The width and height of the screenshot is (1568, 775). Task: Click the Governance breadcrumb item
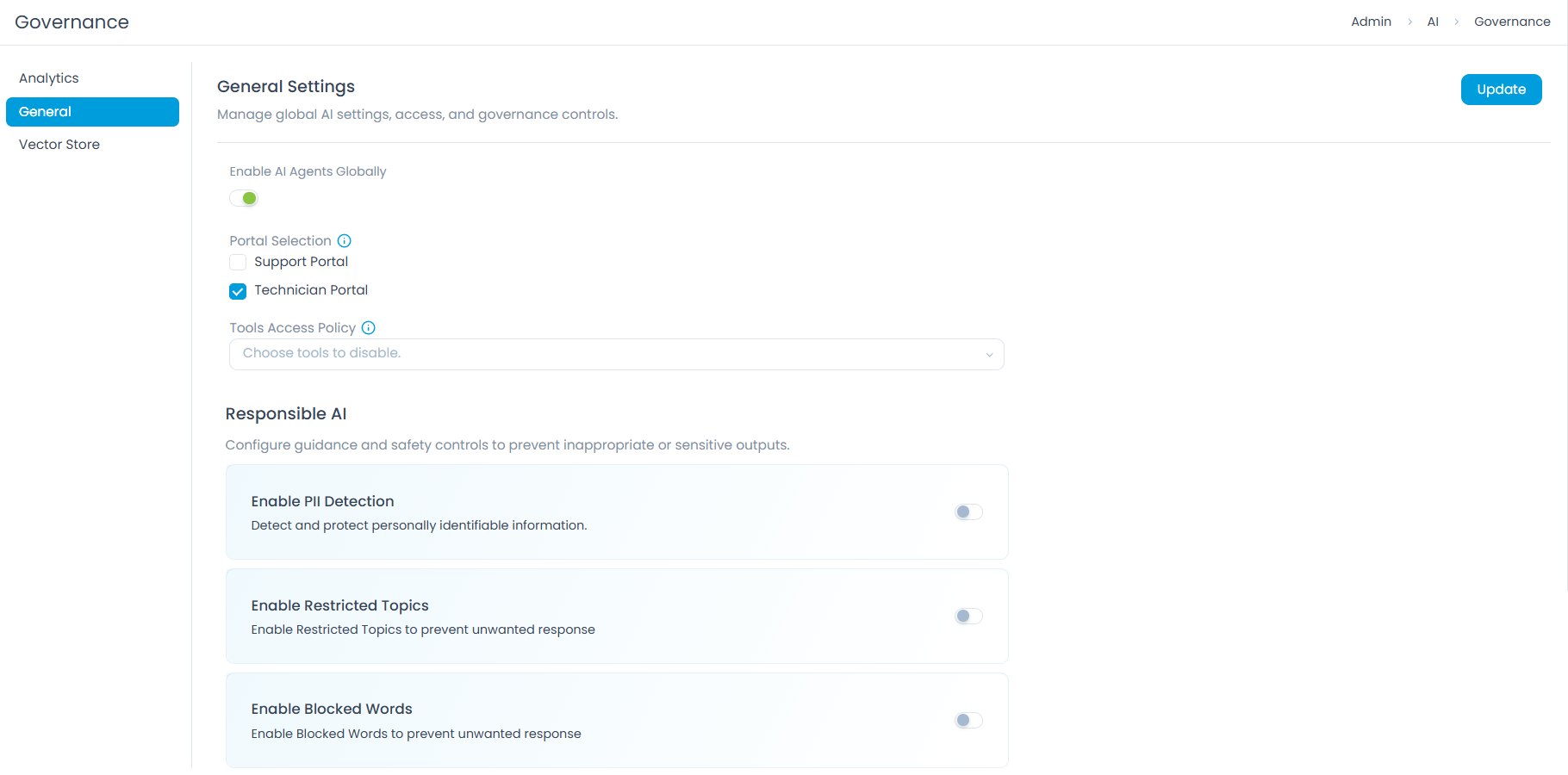click(1511, 22)
